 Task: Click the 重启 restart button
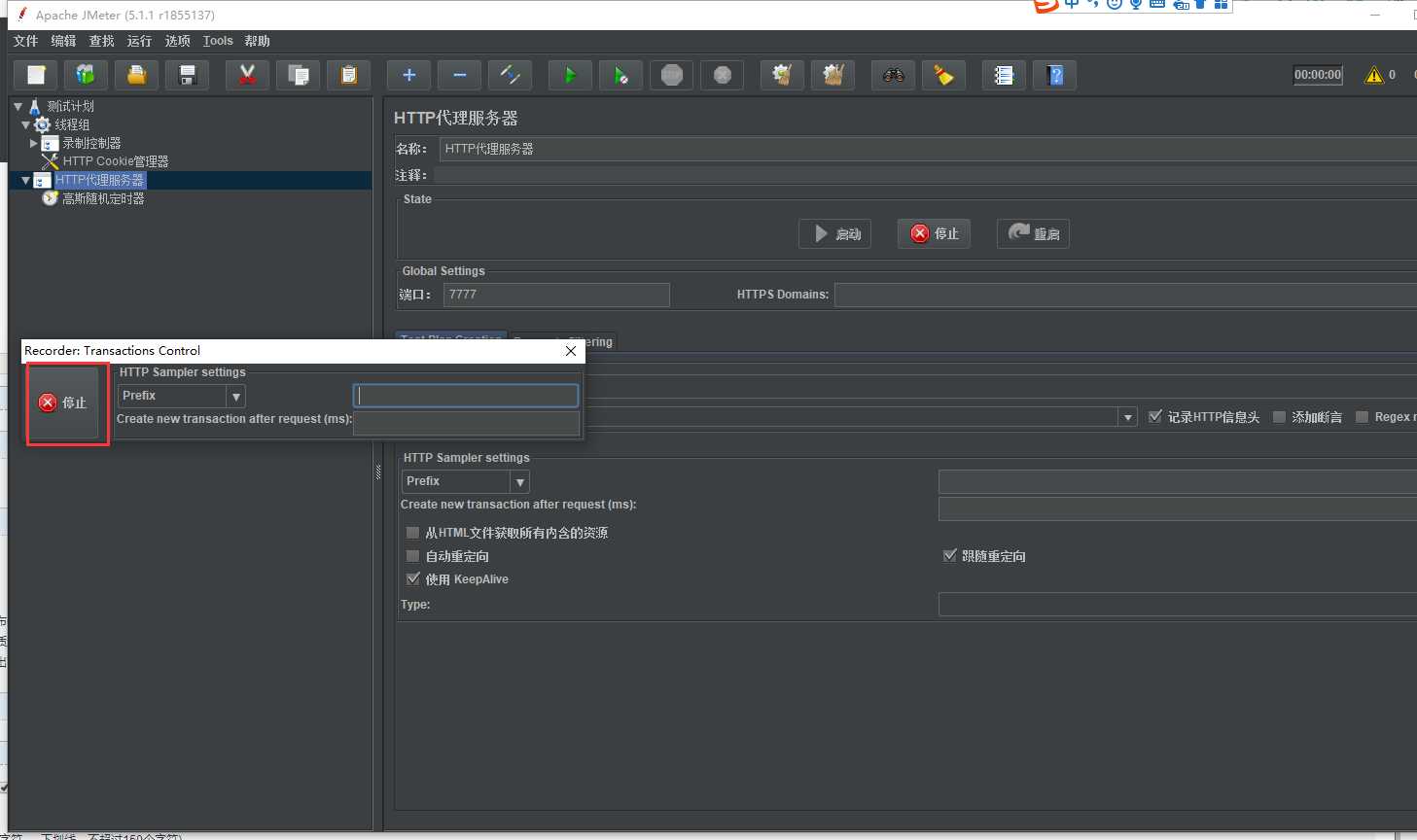pos(1033,233)
